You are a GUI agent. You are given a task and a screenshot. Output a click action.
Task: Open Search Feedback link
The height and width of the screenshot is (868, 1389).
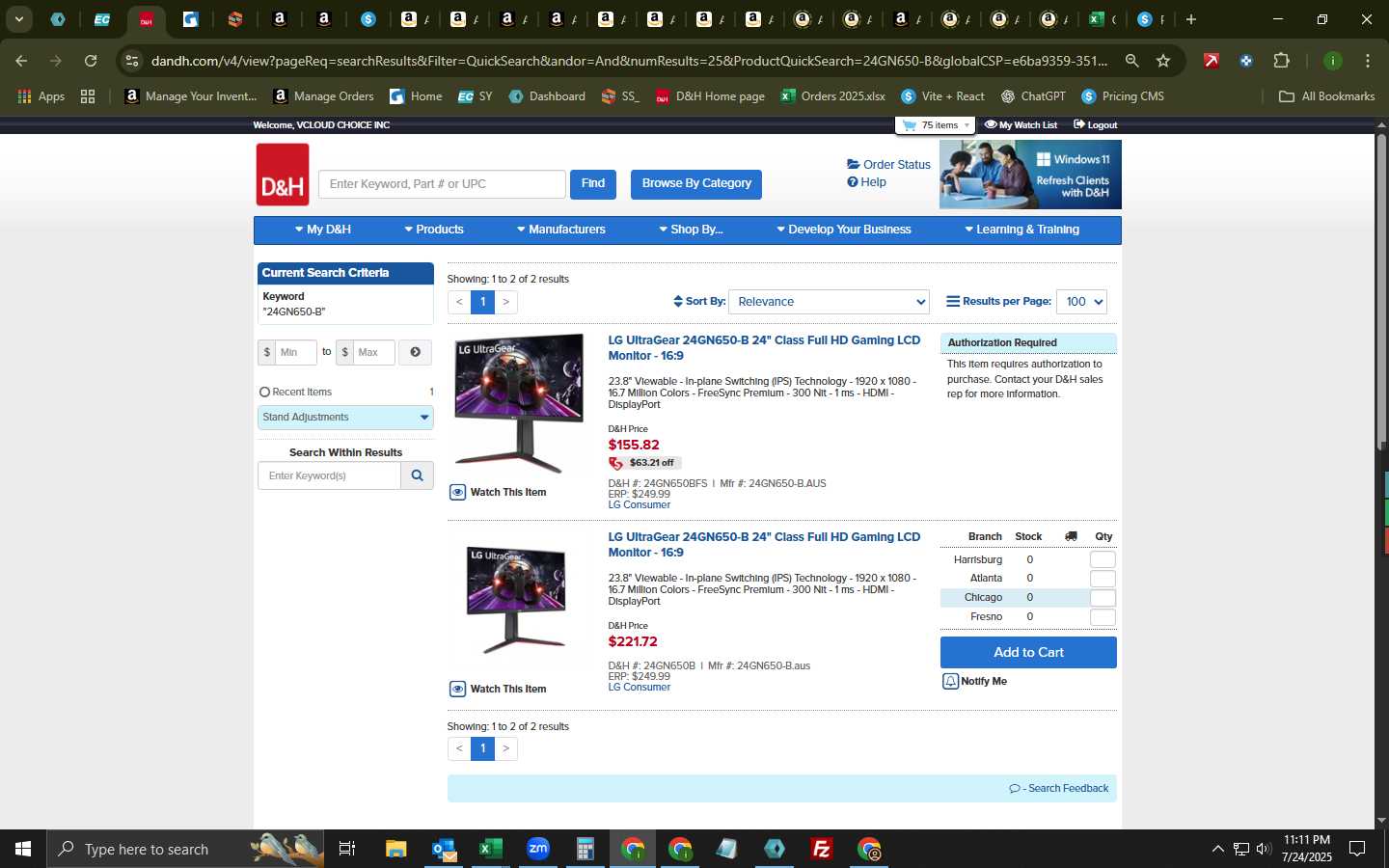(1059, 789)
